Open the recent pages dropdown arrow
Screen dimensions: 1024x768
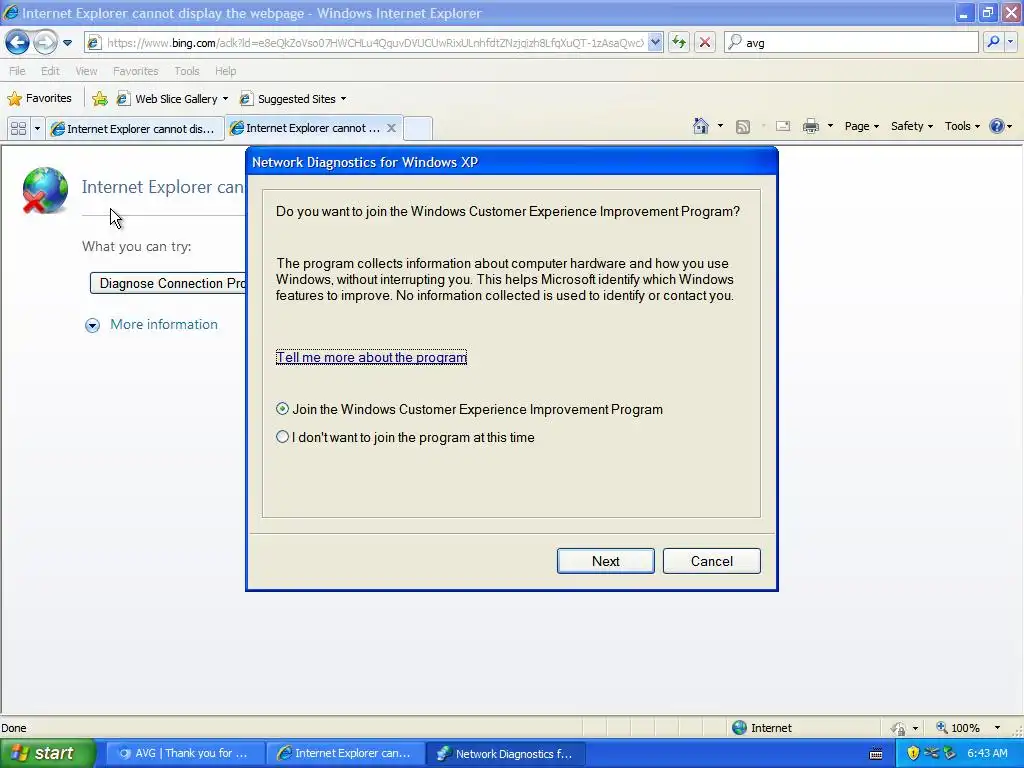coord(67,43)
